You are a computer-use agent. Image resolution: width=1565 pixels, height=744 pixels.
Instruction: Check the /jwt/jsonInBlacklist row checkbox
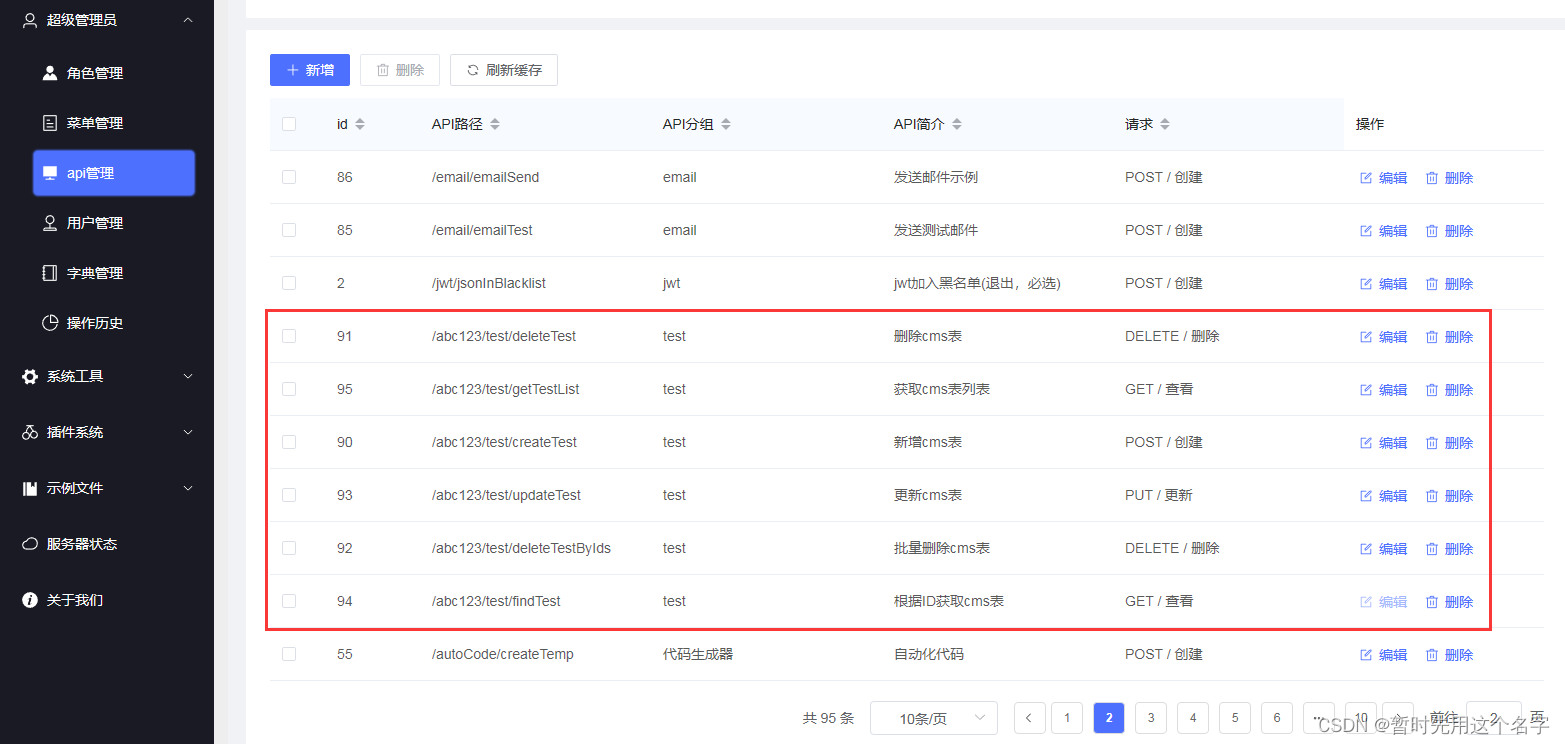click(289, 283)
